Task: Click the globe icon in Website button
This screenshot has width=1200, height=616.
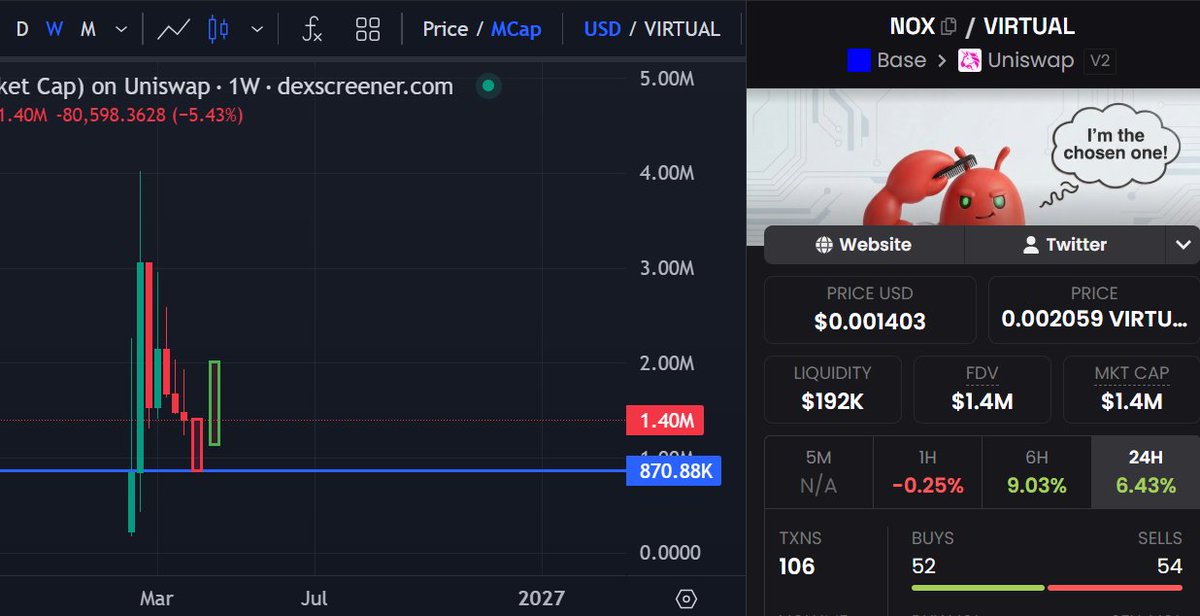Action: click(824, 244)
